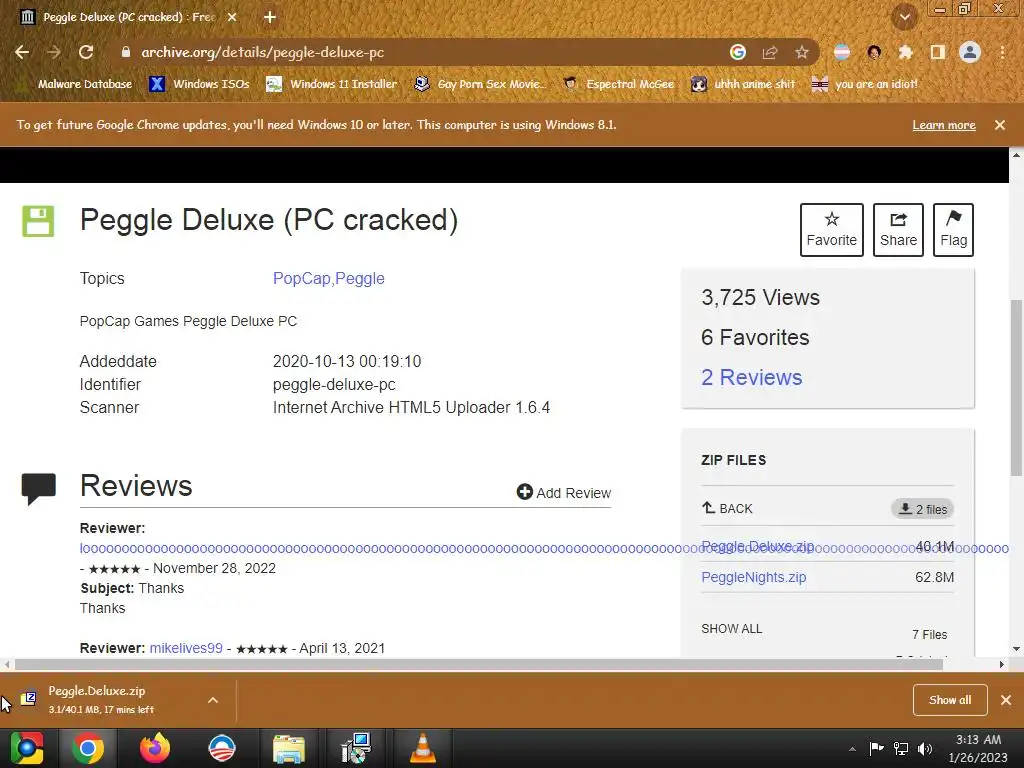Click the share page icon in address bar
This screenshot has width=1024, height=768.
pyautogui.click(x=770, y=52)
